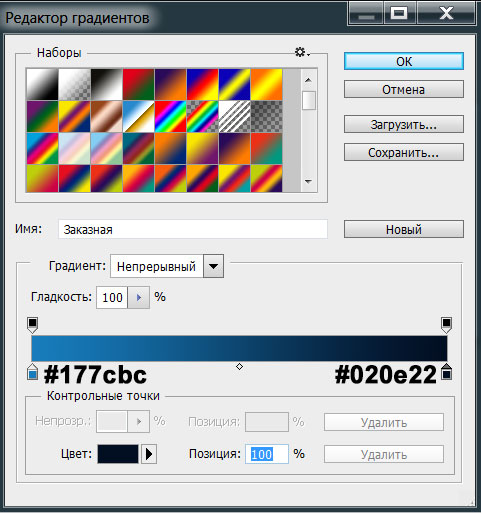Pick the blue-yellow-blue gradient preset
Viewport: 481px width, 513px height.
[x=234, y=85]
